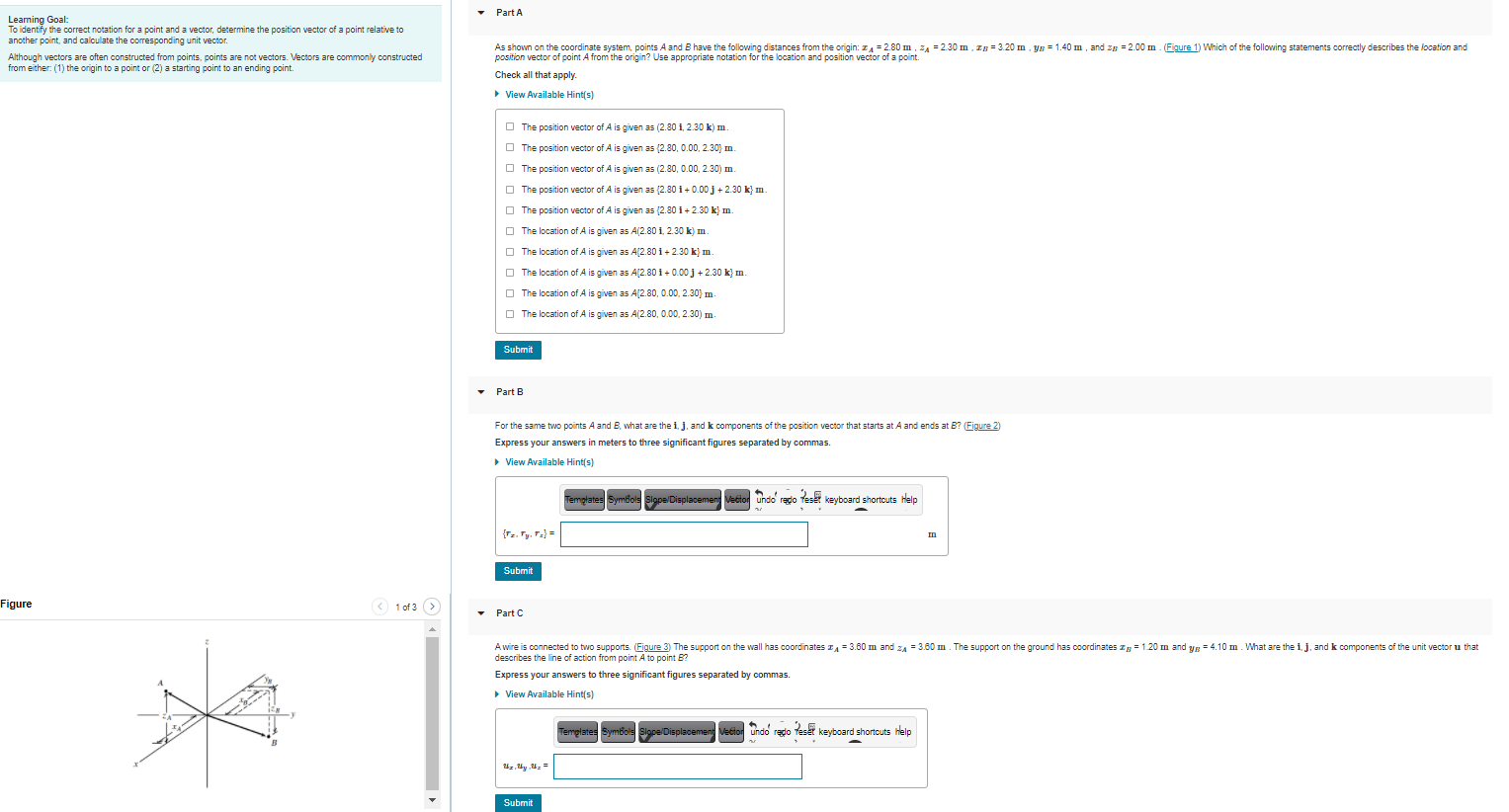
Task: Click help in Part C toolbar
Action: pyautogui.click(x=903, y=732)
